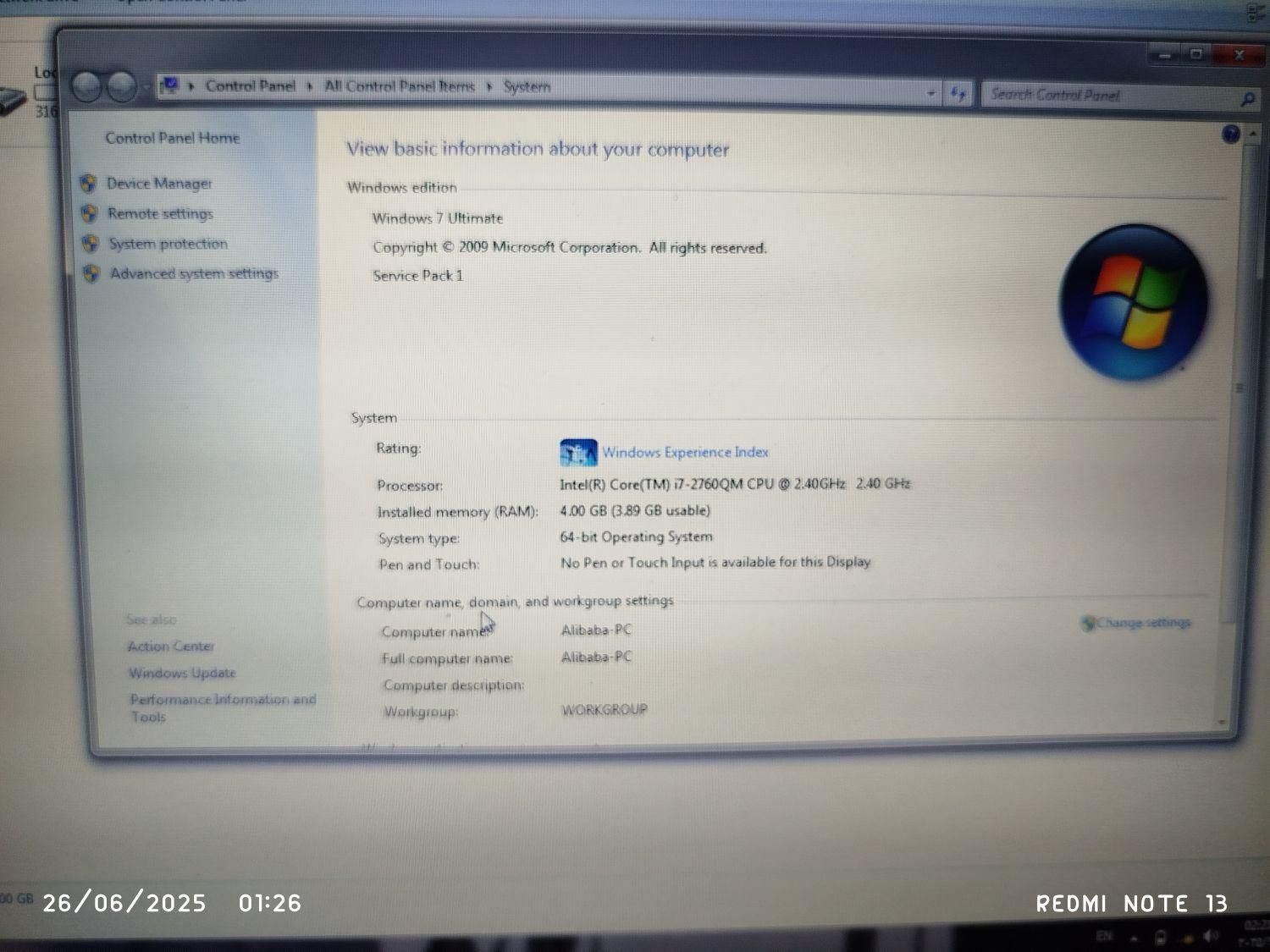Click shield icon beside System protection
This screenshot has height=952, width=1270.
click(x=90, y=243)
